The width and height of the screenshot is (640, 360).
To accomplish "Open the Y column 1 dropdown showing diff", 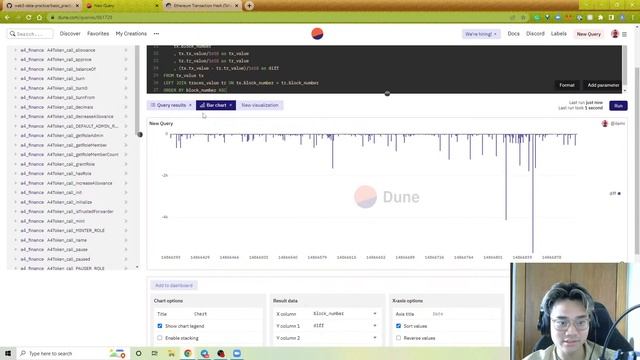I will (345, 326).
